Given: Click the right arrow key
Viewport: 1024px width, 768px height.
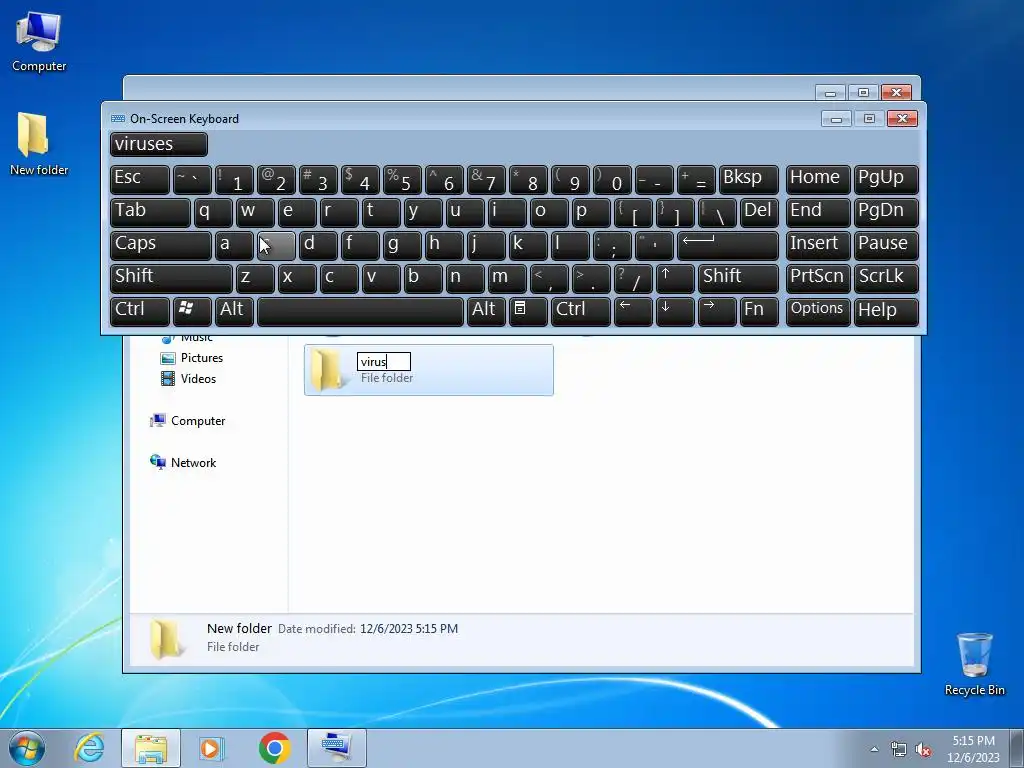Looking at the screenshot, I should (x=716, y=311).
